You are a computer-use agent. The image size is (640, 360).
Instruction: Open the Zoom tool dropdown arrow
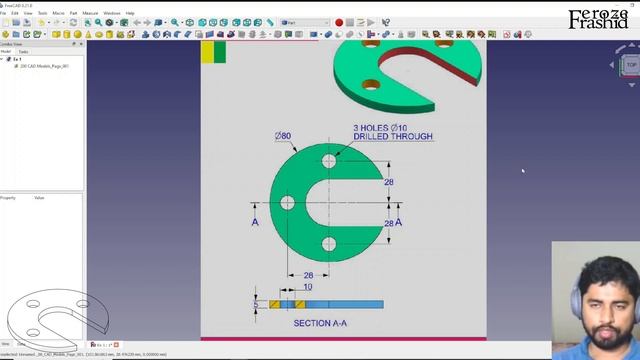(x=182, y=22)
